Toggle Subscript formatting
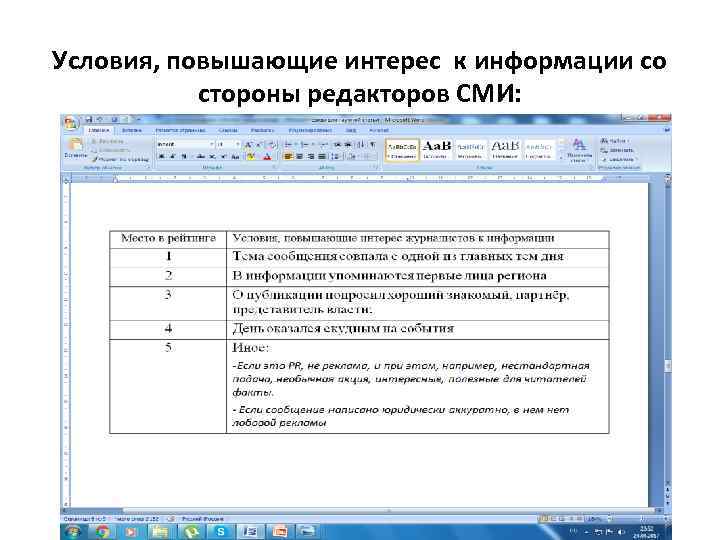This screenshot has height=540, width=720. click(212, 157)
